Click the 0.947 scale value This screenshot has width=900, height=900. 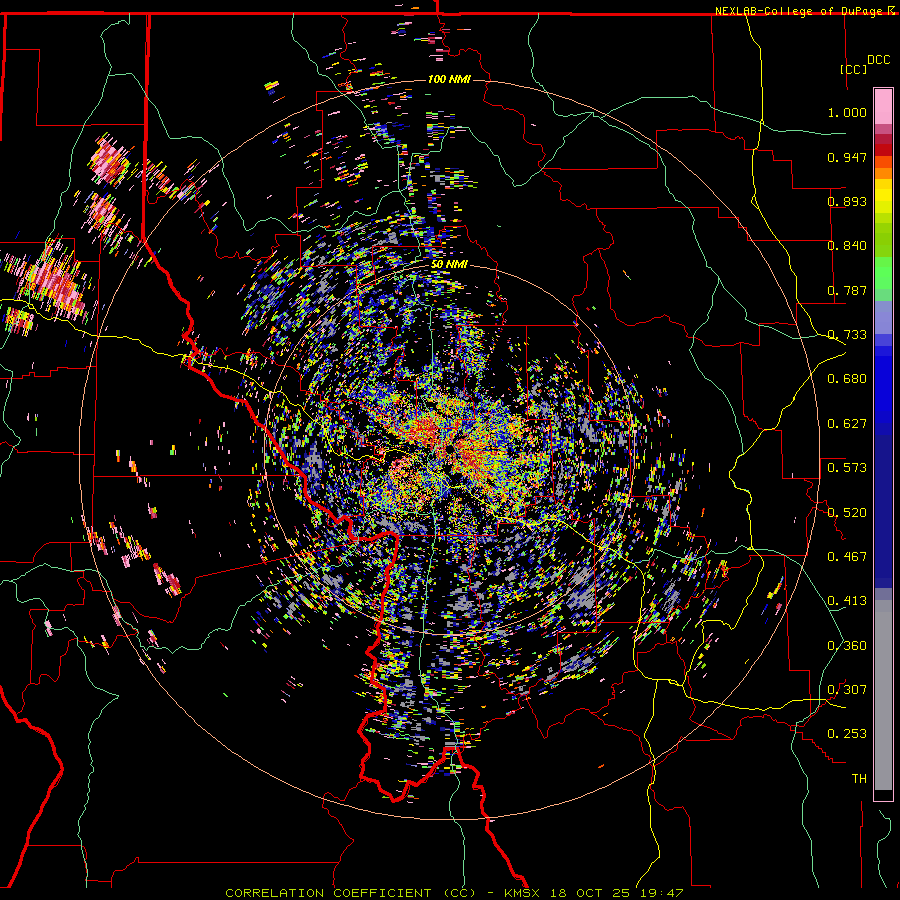847,157
